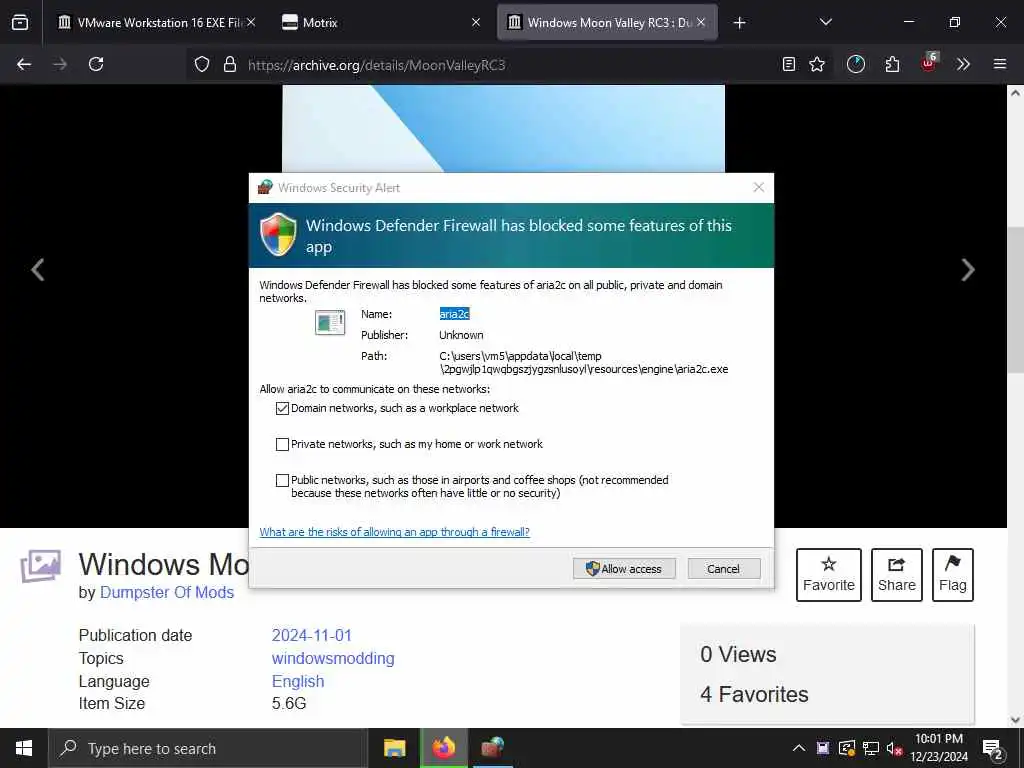Bookmark this page with star icon
1024x768 pixels.
tap(817, 64)
